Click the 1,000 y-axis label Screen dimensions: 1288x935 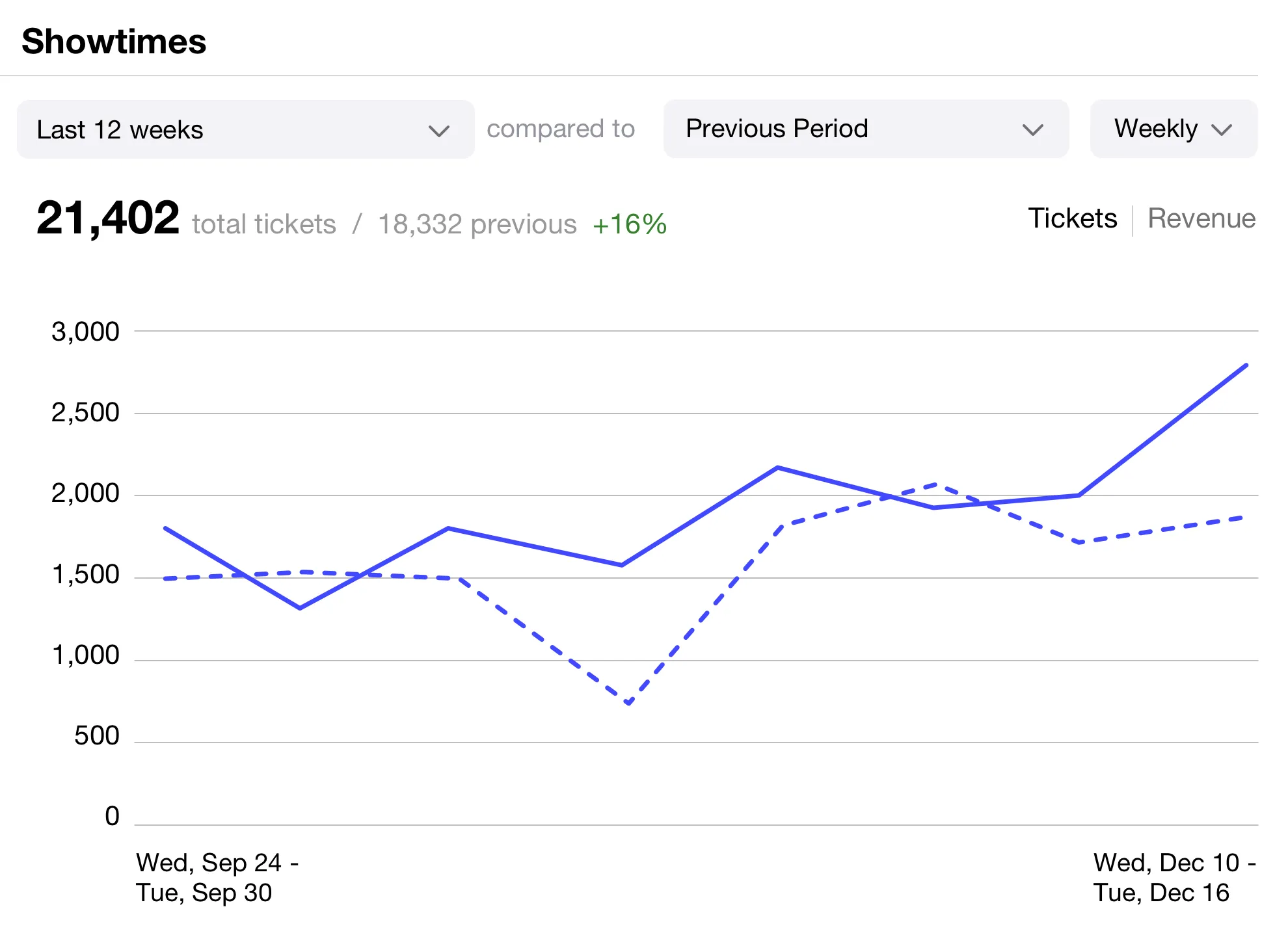click(x=85, y=655)
